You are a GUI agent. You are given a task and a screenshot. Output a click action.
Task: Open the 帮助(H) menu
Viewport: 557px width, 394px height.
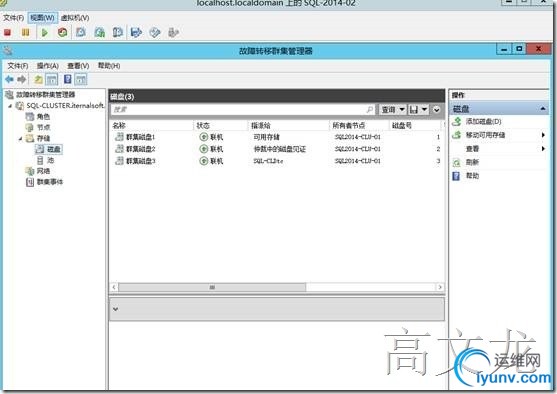(109, 66)
